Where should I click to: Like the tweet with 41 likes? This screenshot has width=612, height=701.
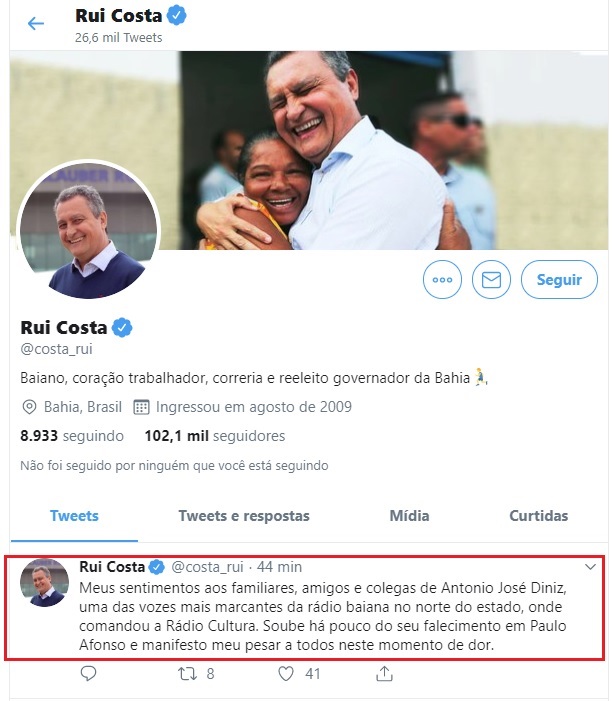(286, 674)
